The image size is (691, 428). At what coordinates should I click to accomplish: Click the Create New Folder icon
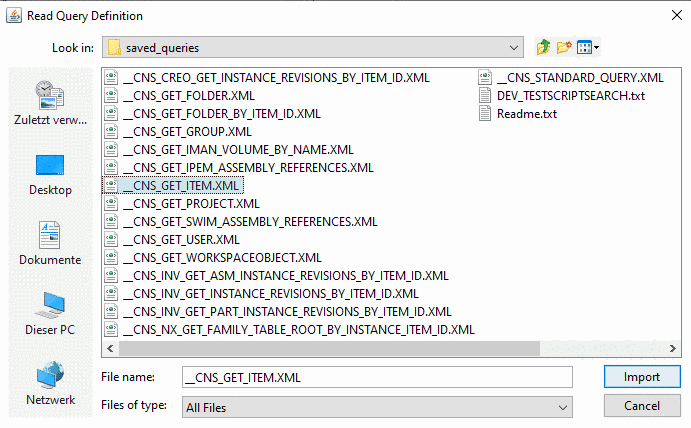564,47
